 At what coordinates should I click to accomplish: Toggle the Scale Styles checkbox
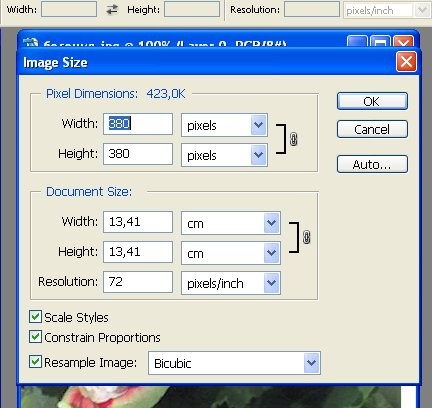(35, 317)
